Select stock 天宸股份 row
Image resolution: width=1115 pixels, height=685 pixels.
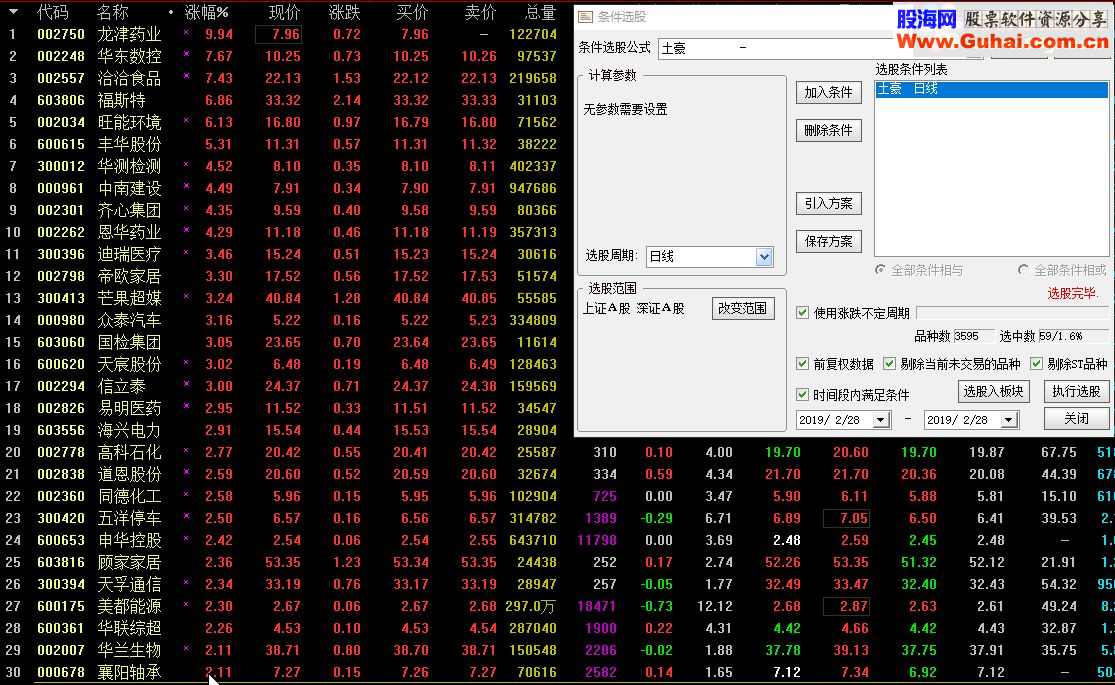coord(281,364)
